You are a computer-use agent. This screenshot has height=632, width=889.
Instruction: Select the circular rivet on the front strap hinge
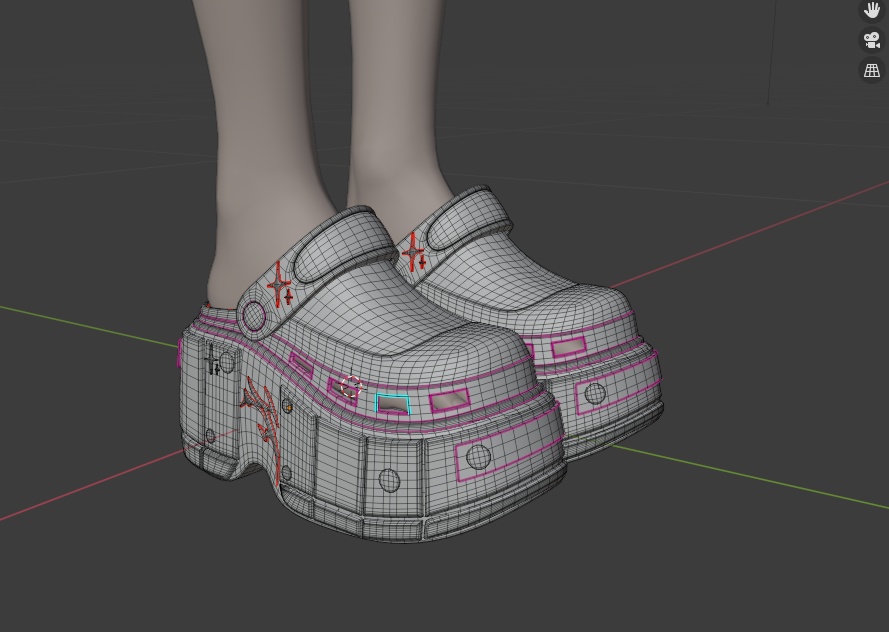coord(253,316)
